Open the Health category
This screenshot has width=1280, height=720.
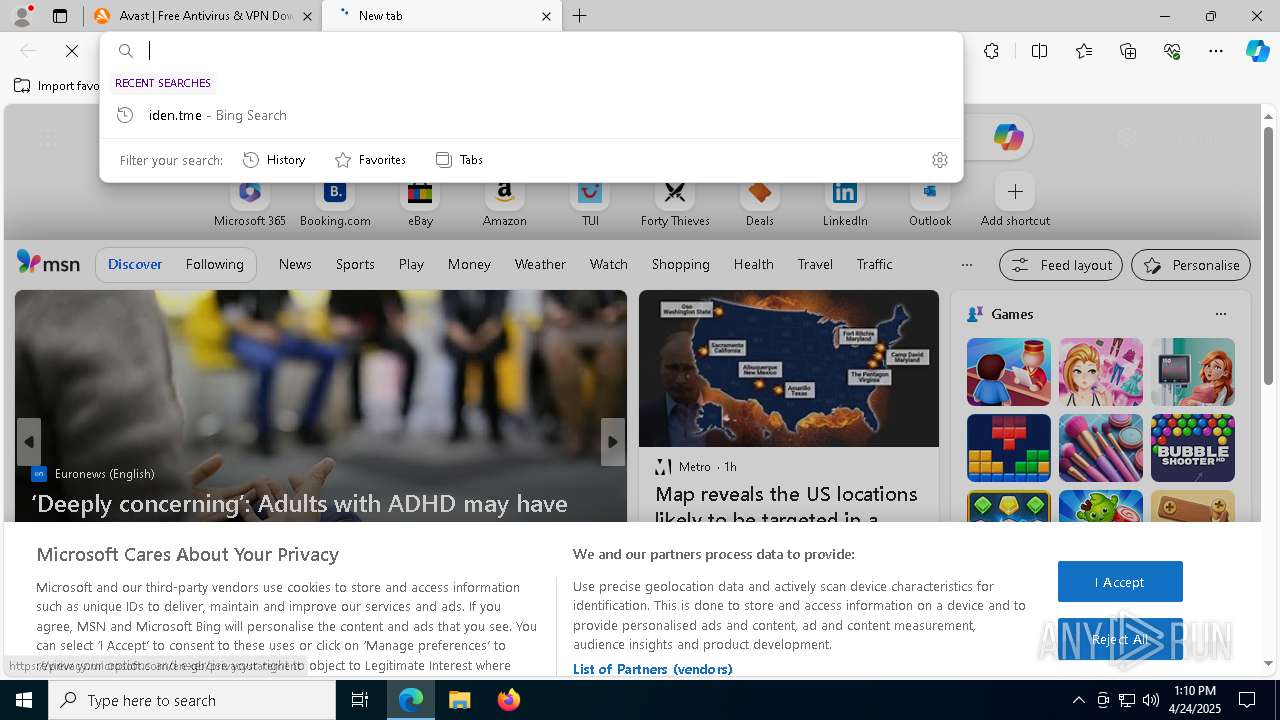[753, 264]
